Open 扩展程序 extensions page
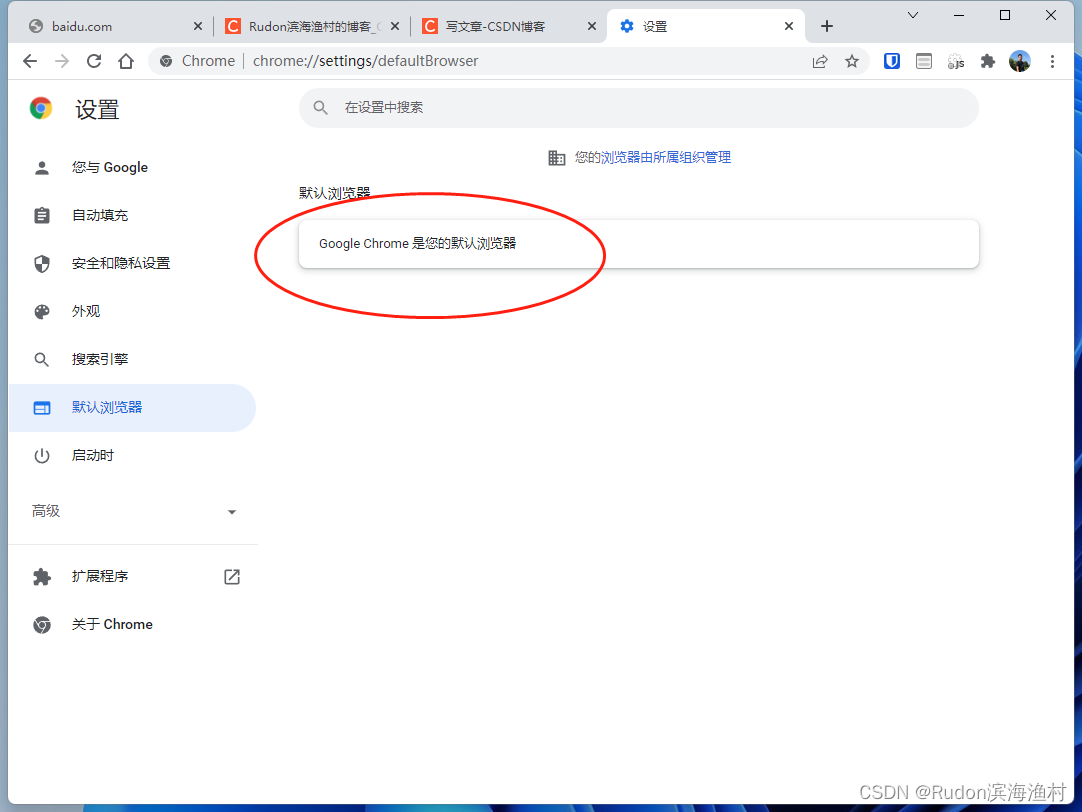The height and width of the screenshot is (812, 1082). point(132,577)
